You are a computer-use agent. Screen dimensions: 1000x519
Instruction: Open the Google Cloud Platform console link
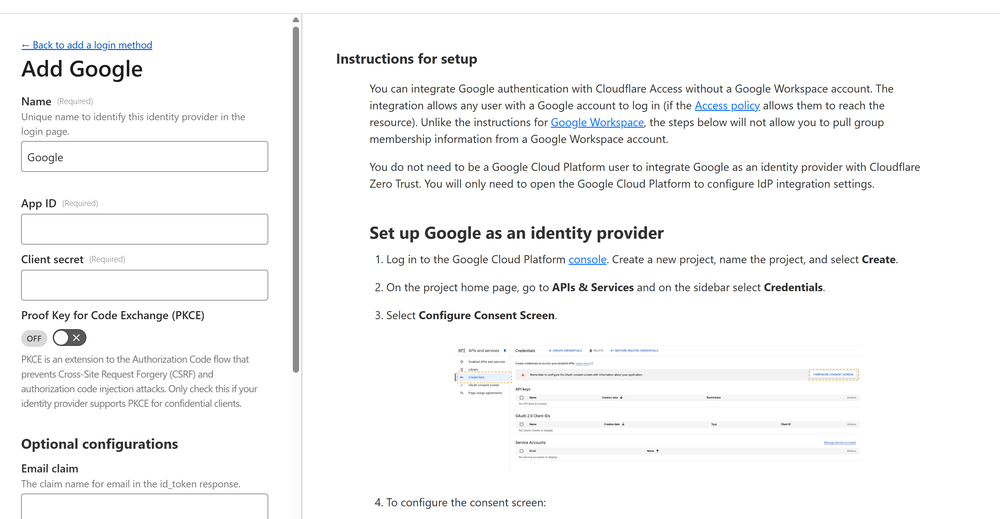click(587, 259)
